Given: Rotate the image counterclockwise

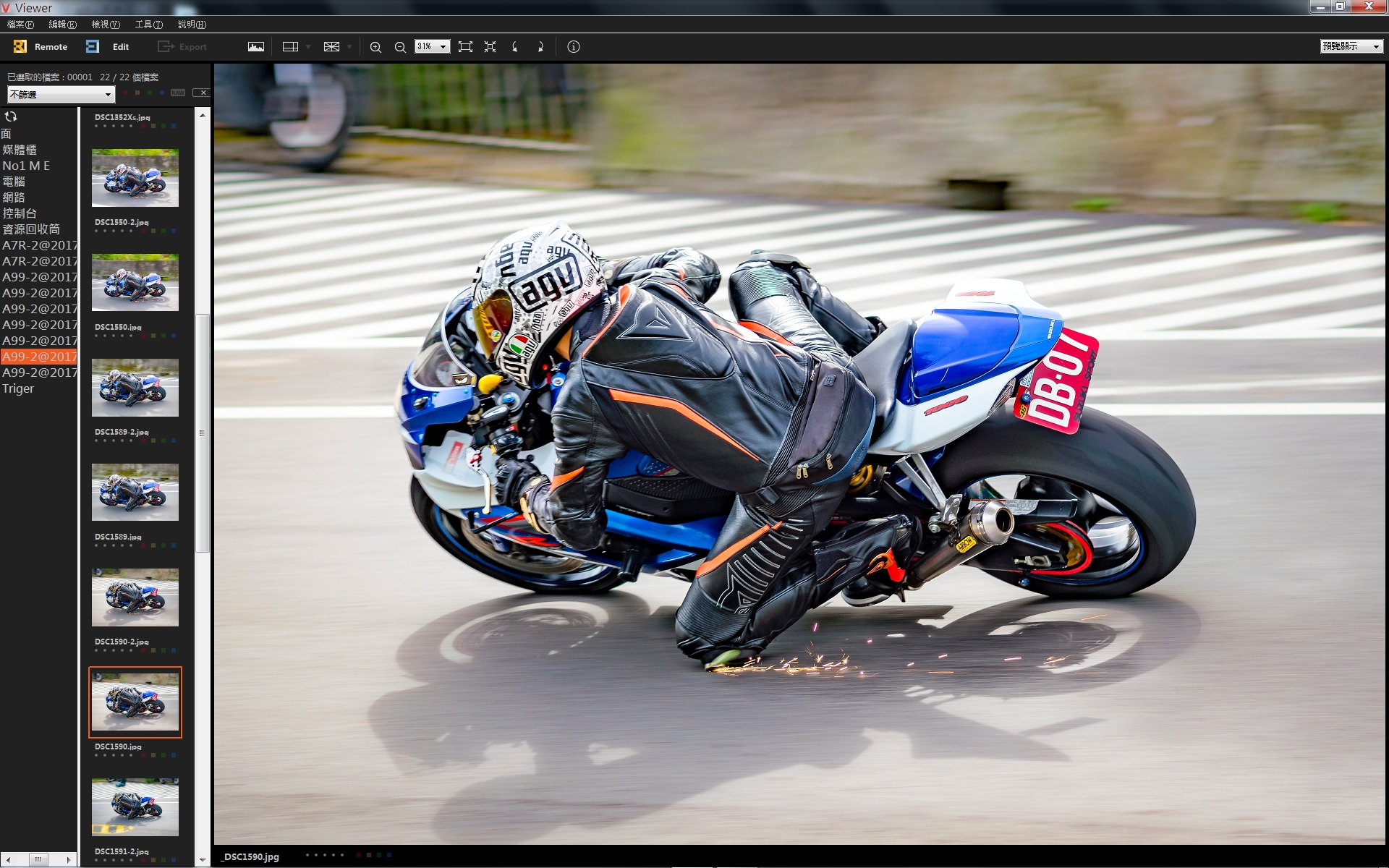Looking at the screenshot, I should [x=515, y=47].
